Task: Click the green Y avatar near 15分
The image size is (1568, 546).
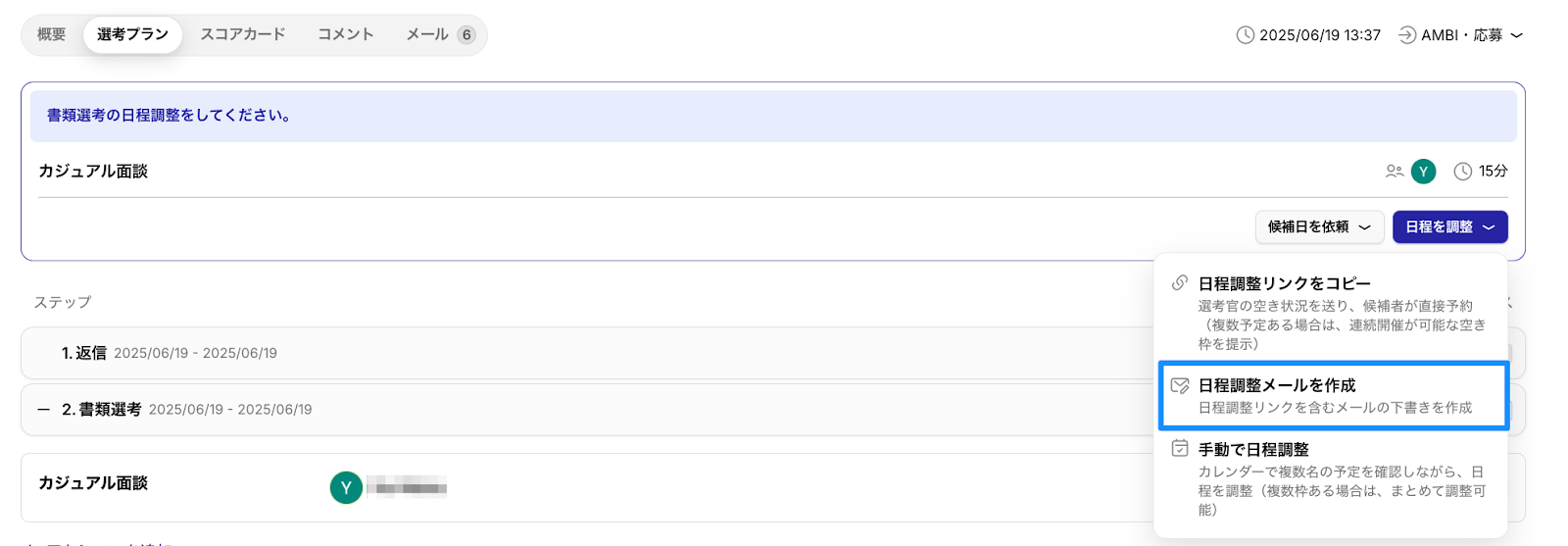Action: pyautogui.click(x=1423, y=172)
